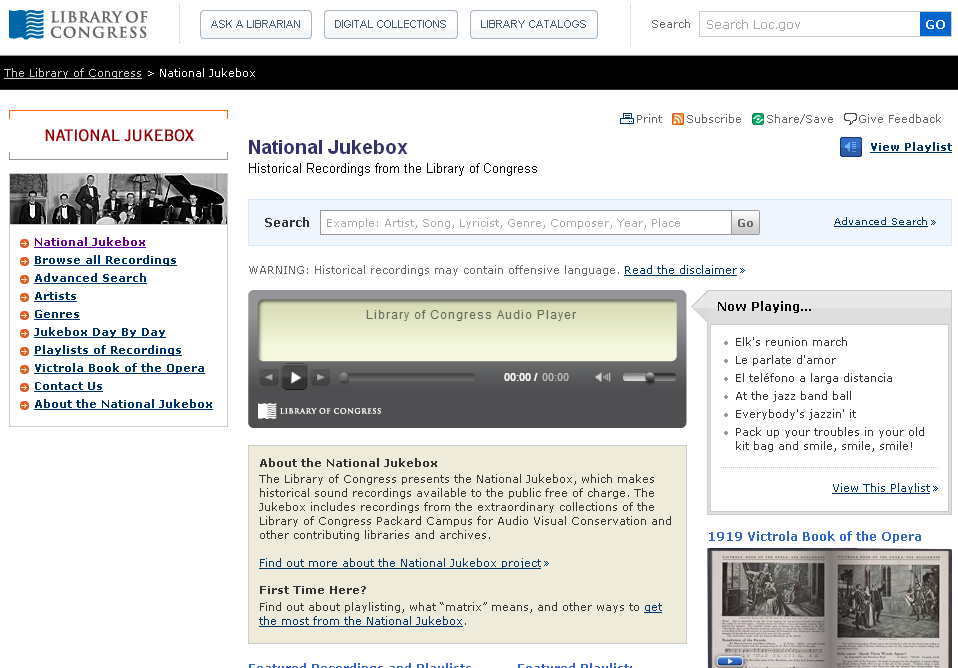Open Contact Us in sidebar

click(68, 386)
